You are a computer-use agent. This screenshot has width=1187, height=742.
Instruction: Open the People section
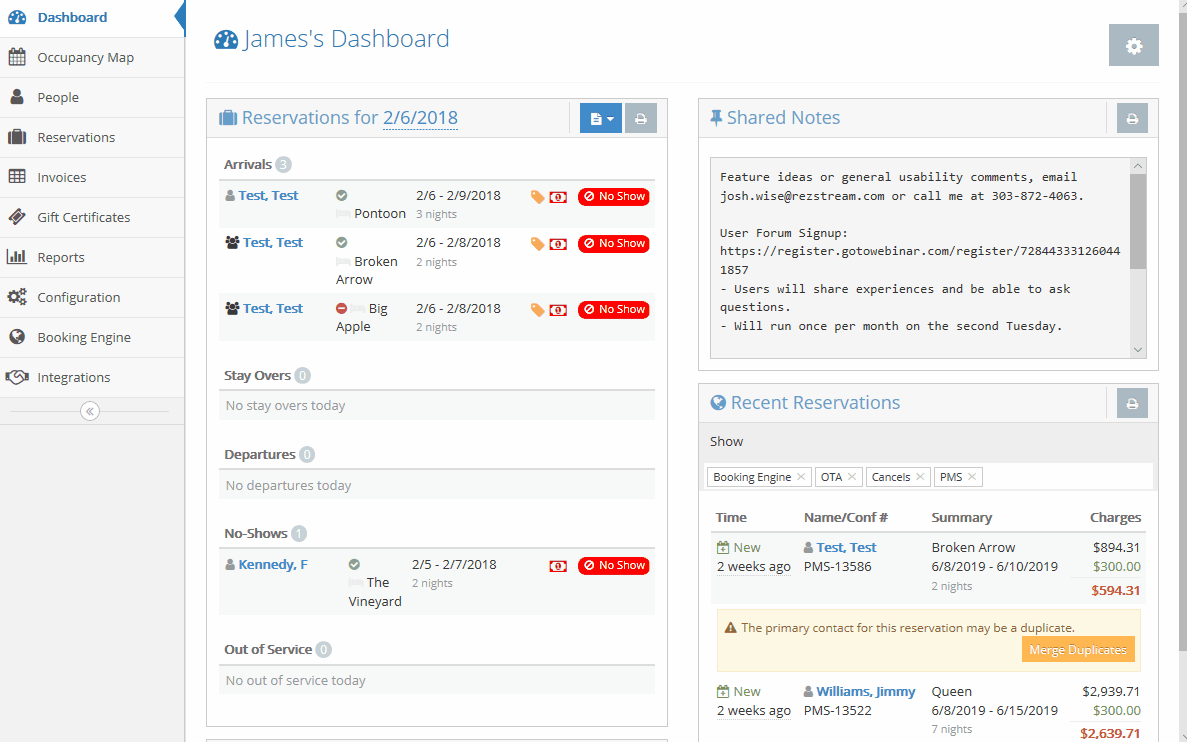pos(92,98)
